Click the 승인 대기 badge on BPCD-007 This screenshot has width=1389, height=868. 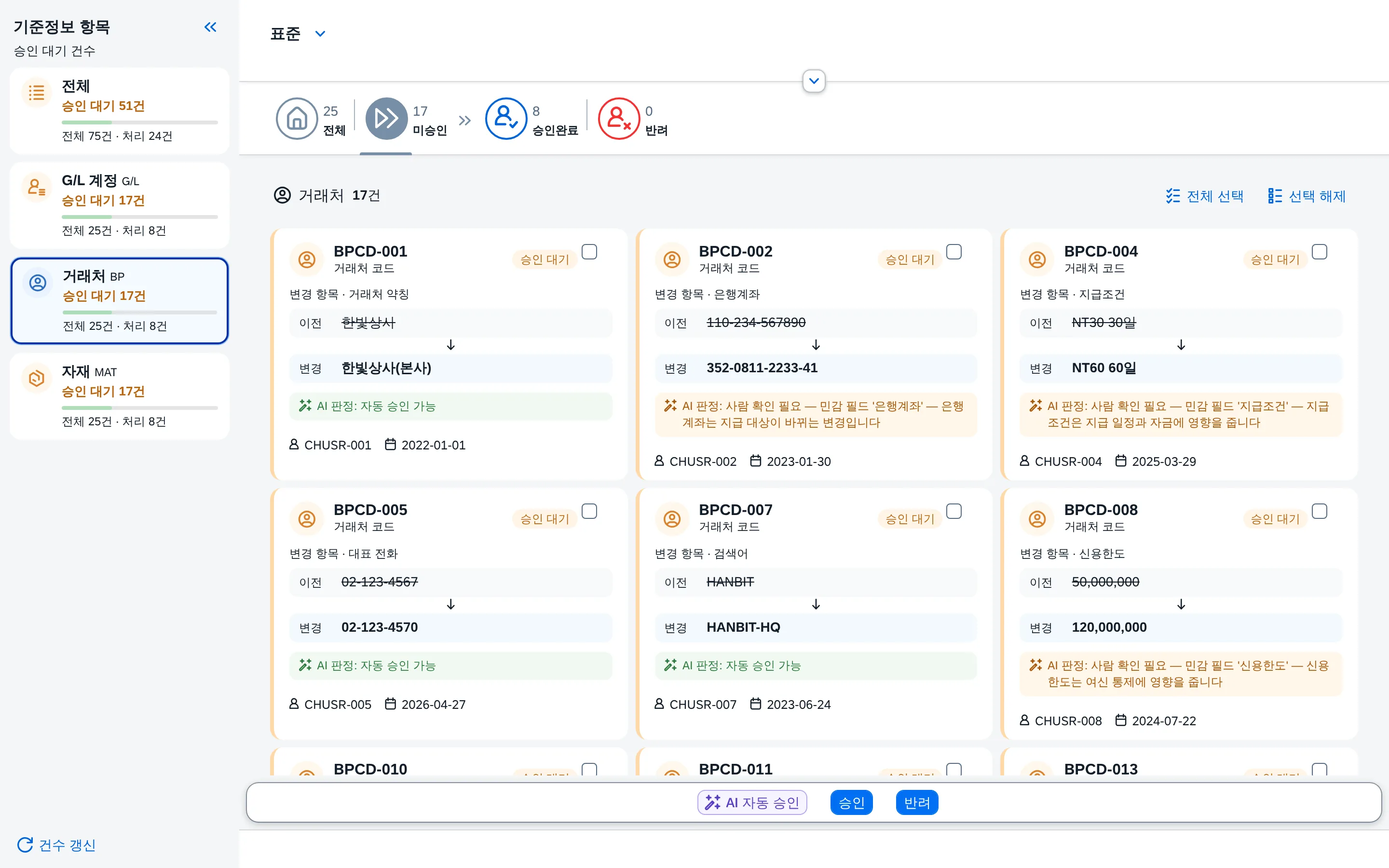[x=910, y=518]
